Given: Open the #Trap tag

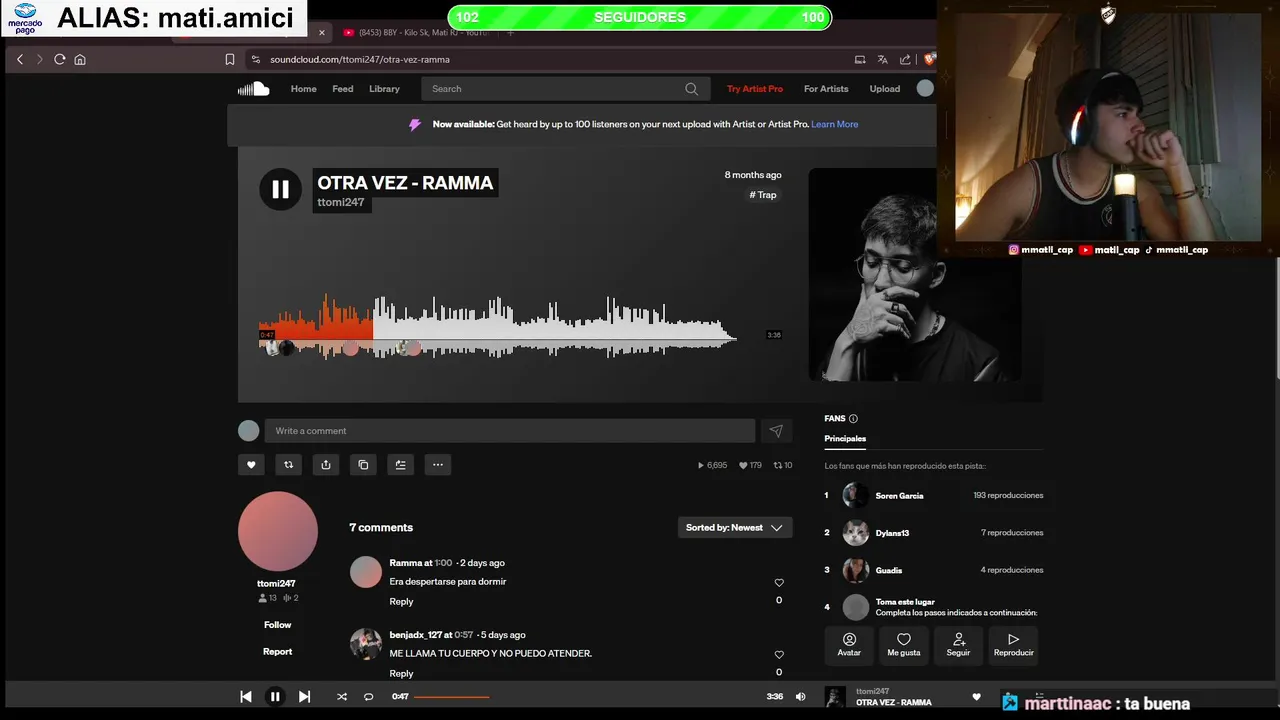Looking at the screenshot, I should click(763, 195).
